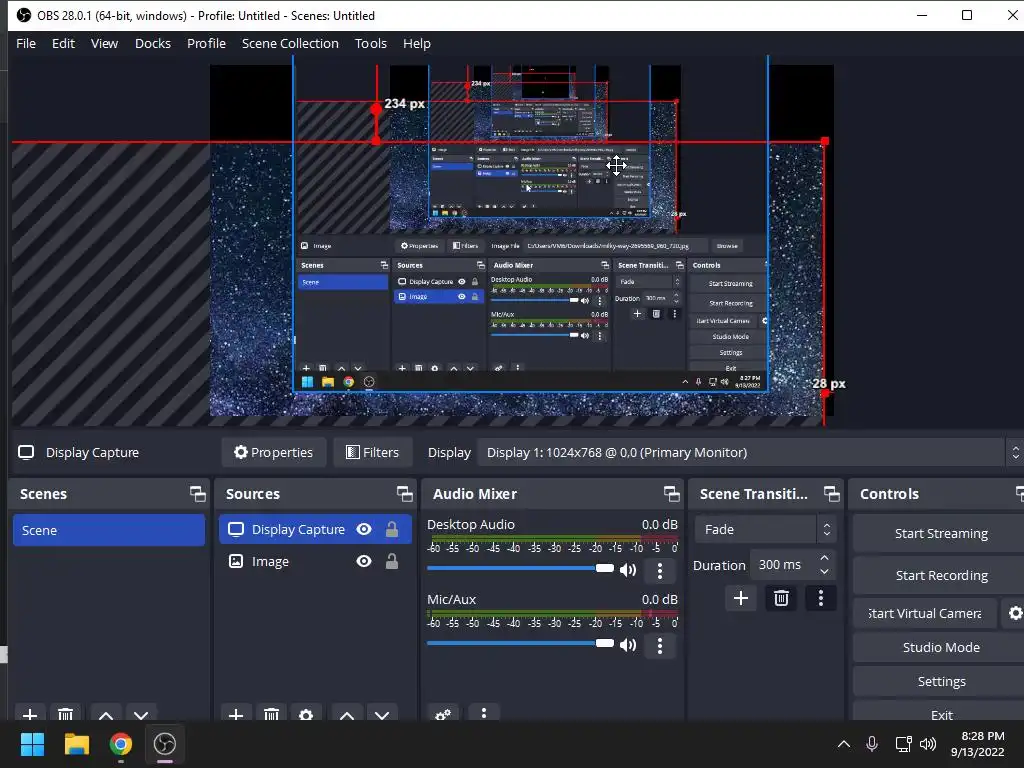Open OBS Settings
The width and height of the screenshot is (1024, 768).
coord(940,682)
